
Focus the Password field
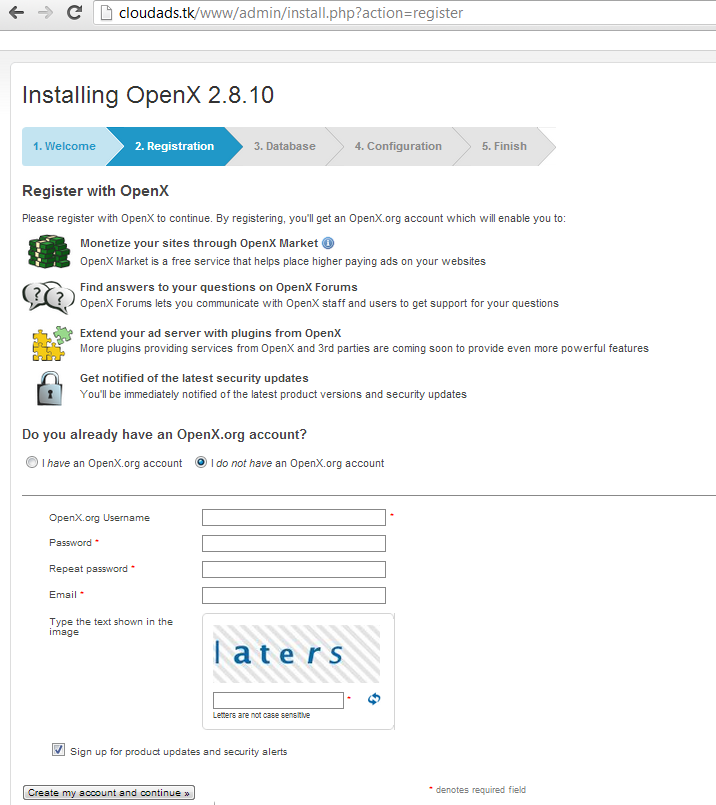pos(294,543)
